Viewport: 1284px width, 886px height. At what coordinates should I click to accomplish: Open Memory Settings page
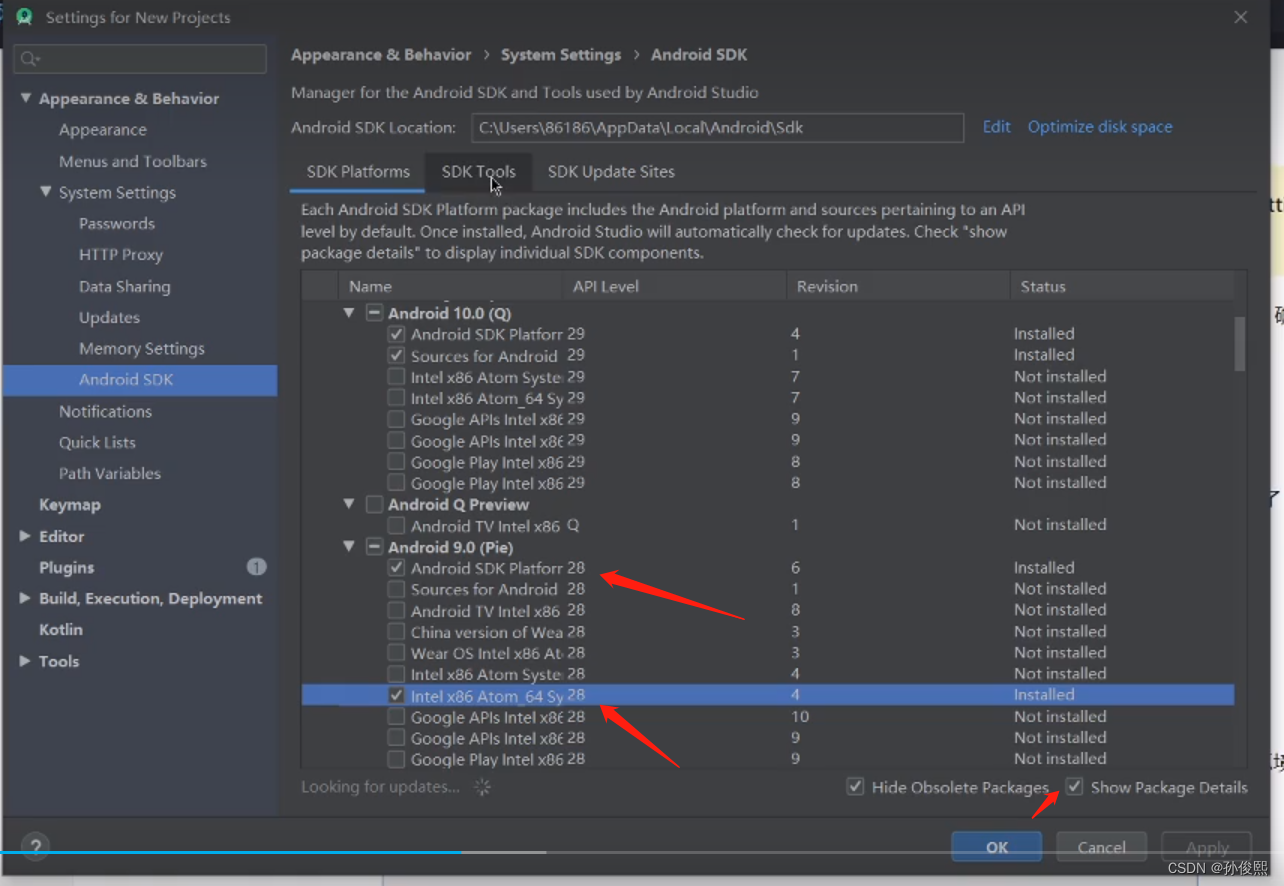click(142, 348)
